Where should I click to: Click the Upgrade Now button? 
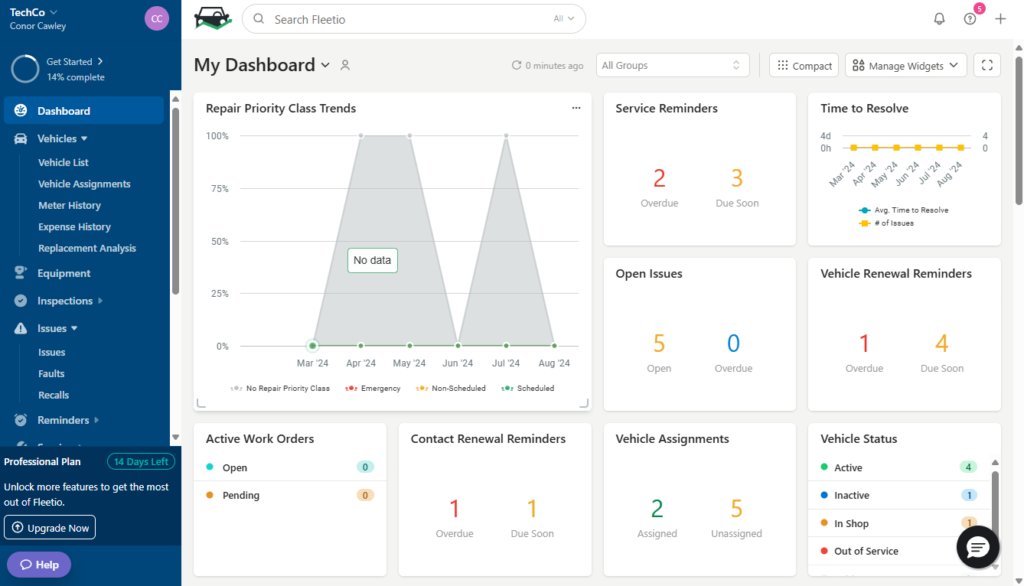(x=49, y=527)
